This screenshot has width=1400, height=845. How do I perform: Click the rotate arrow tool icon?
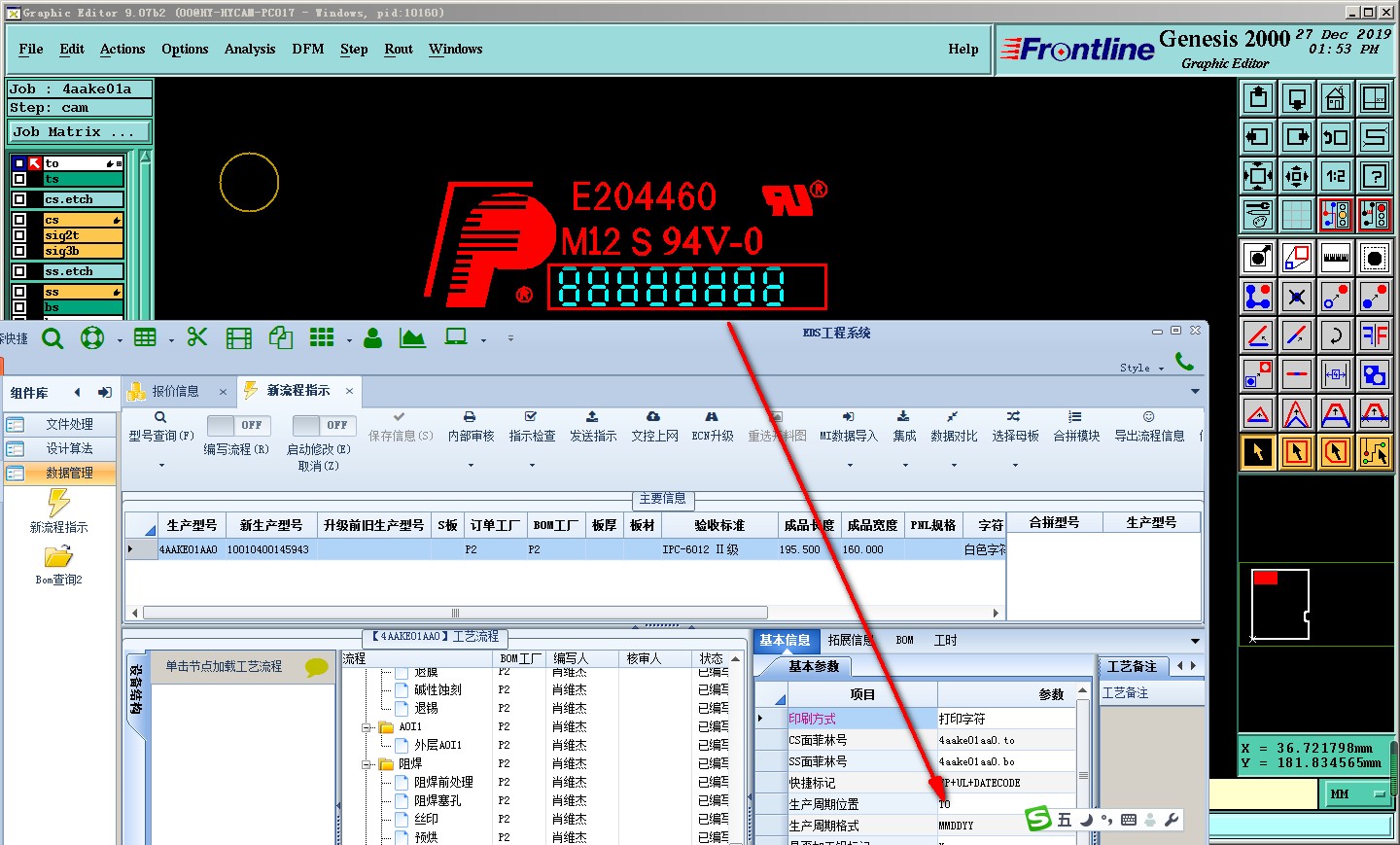(x=1336, y=335)
